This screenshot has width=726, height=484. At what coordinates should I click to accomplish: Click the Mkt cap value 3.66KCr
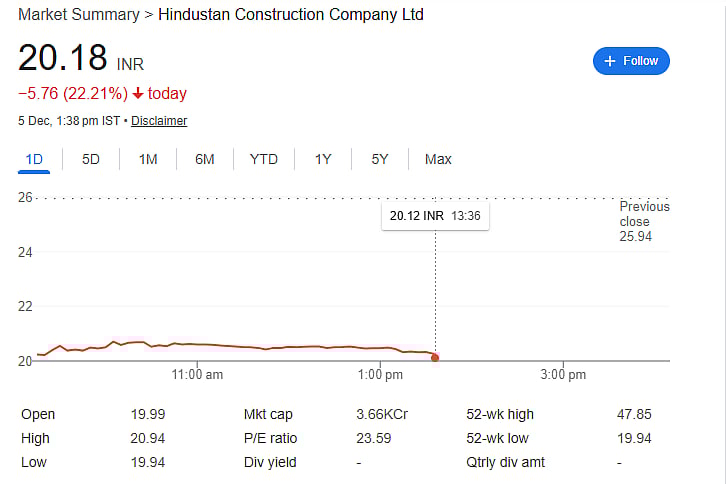[x=381, y=414]
